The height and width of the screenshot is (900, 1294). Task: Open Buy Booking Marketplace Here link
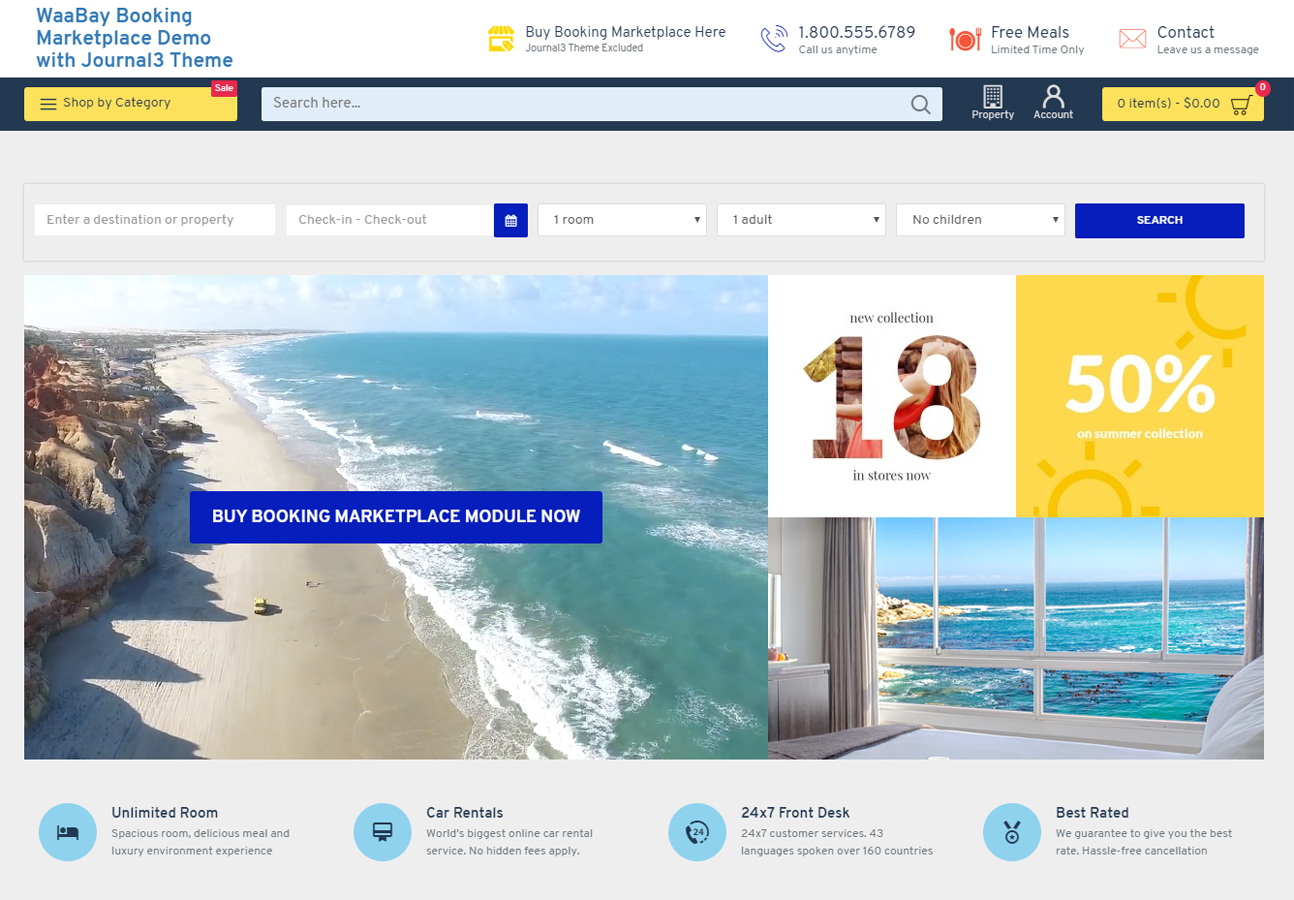626,32
